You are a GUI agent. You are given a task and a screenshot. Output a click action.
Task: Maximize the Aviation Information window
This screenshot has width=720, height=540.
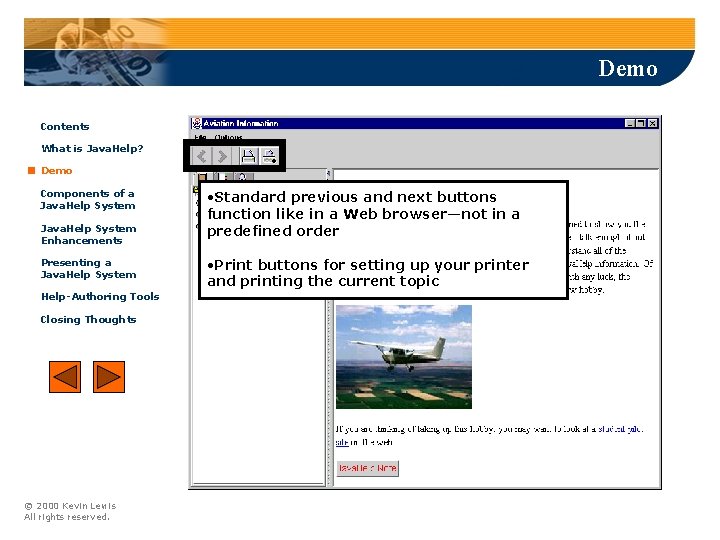coord(641,123)
